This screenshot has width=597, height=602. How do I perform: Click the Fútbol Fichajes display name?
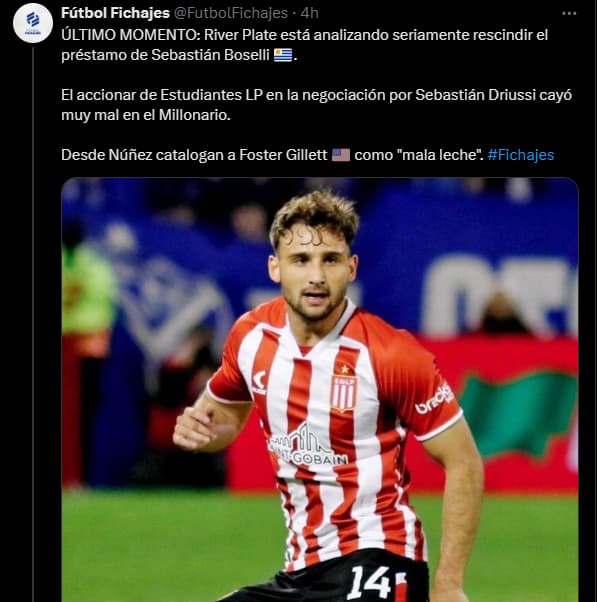tap(115, 13)
